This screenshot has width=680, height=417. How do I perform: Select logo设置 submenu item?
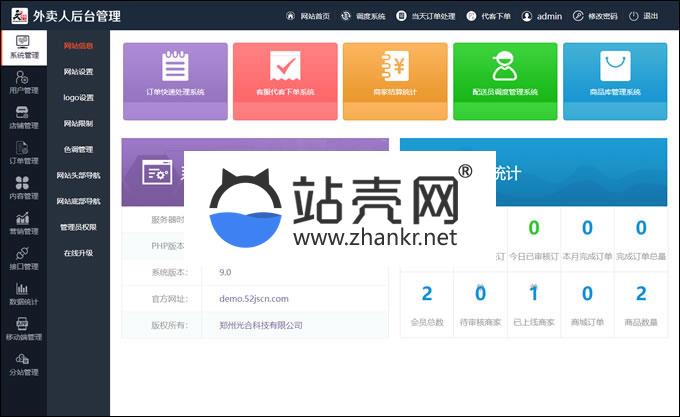pos(78,98)
